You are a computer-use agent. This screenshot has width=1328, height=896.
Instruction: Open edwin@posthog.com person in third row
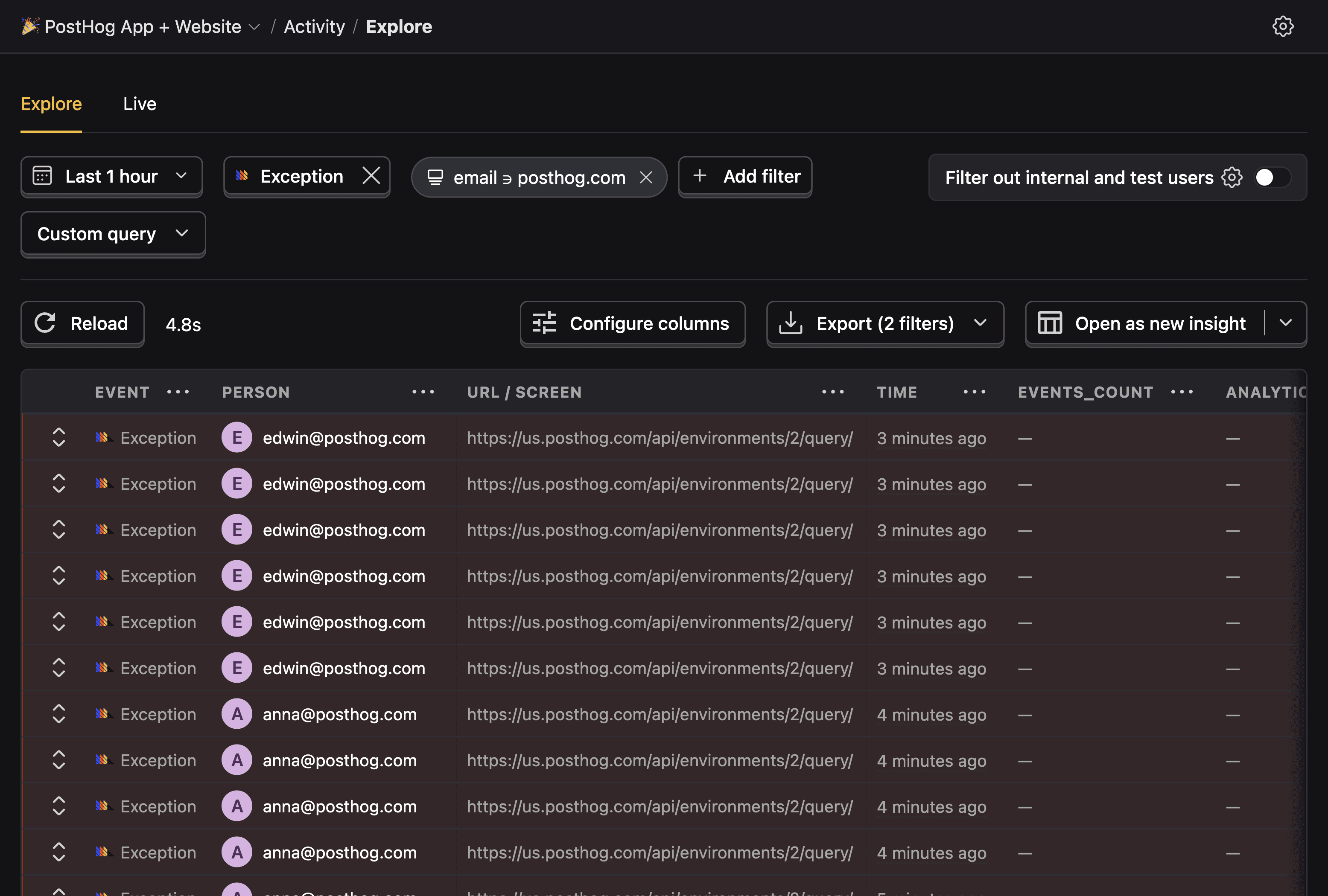click(344, 530)
